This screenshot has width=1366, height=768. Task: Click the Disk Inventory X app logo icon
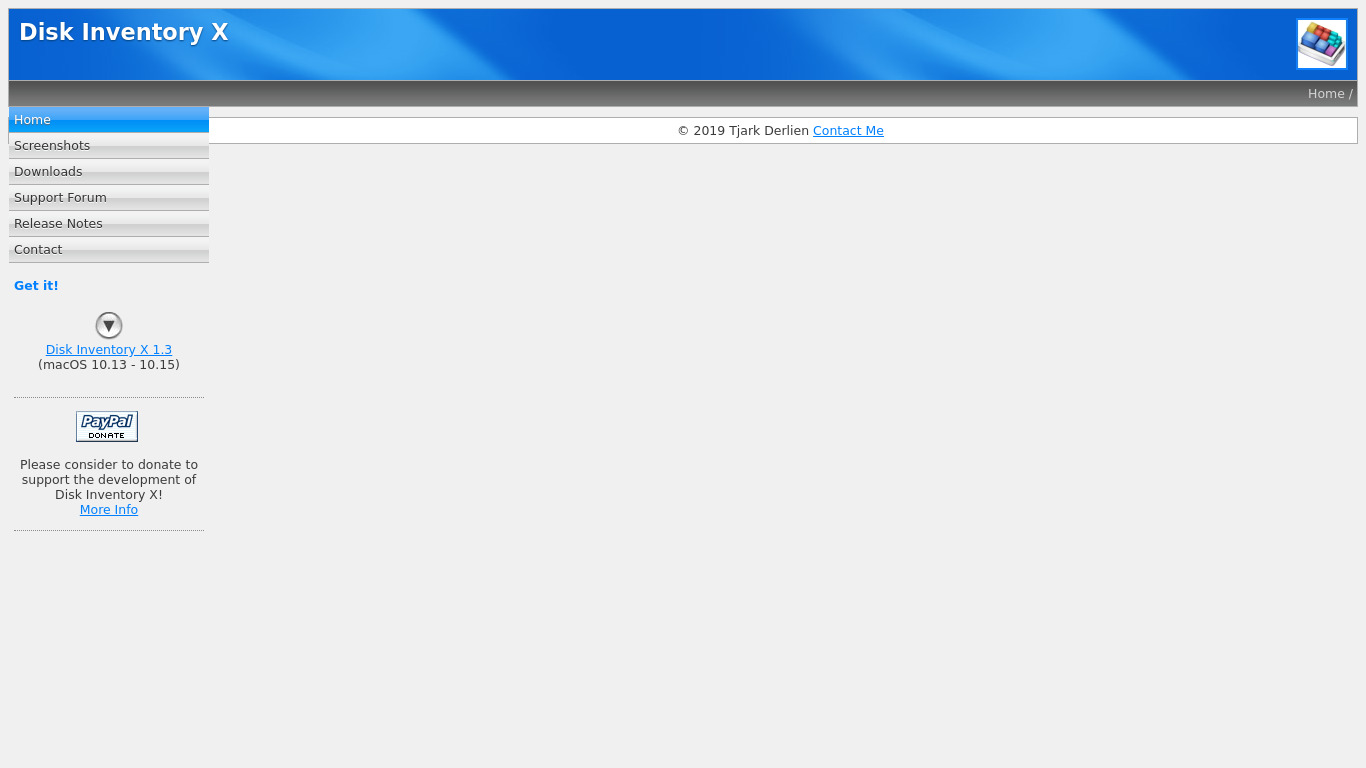(x=1321, y=44)
